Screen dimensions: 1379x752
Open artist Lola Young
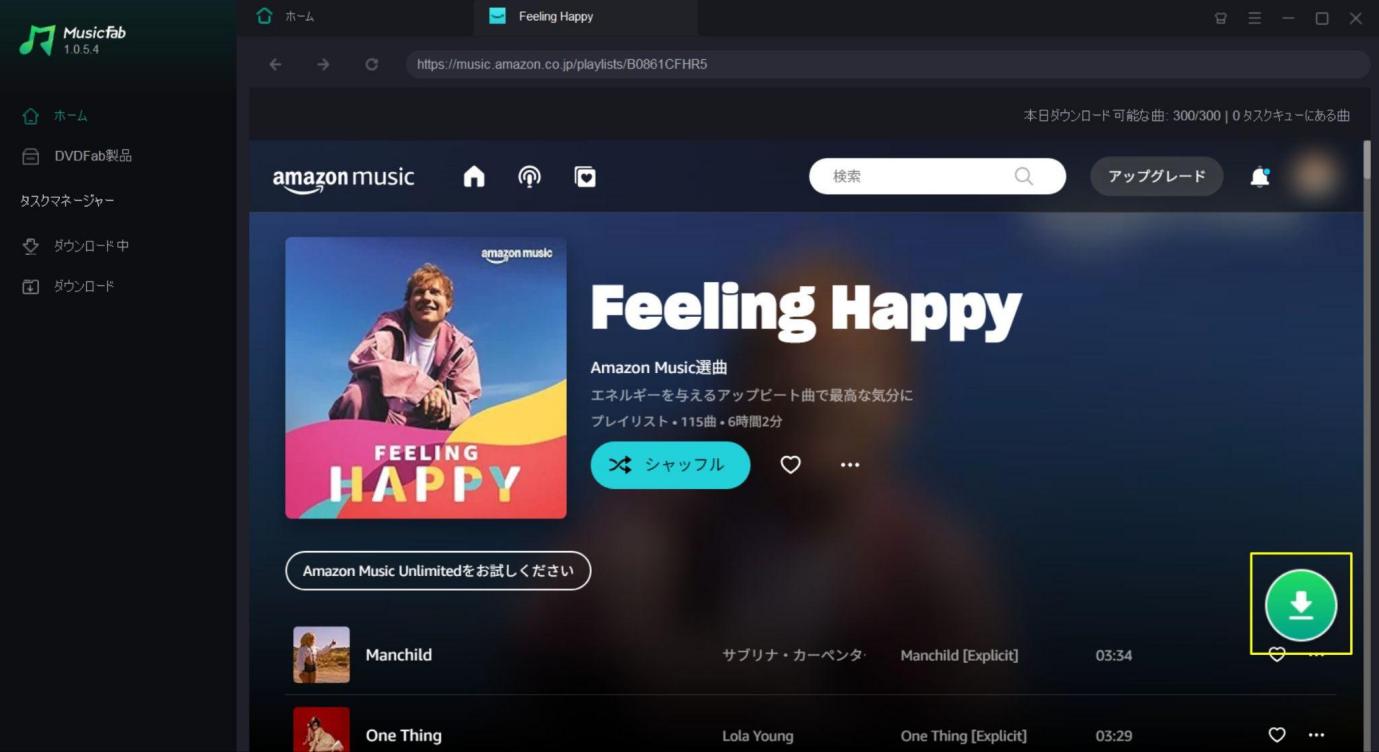(x=758, y=736)
